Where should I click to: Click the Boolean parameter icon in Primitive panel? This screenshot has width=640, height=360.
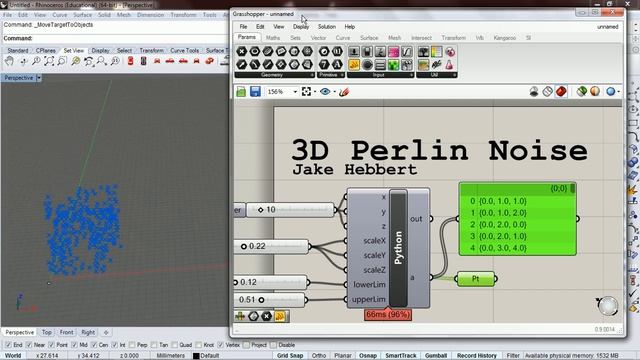coord(324,51)
